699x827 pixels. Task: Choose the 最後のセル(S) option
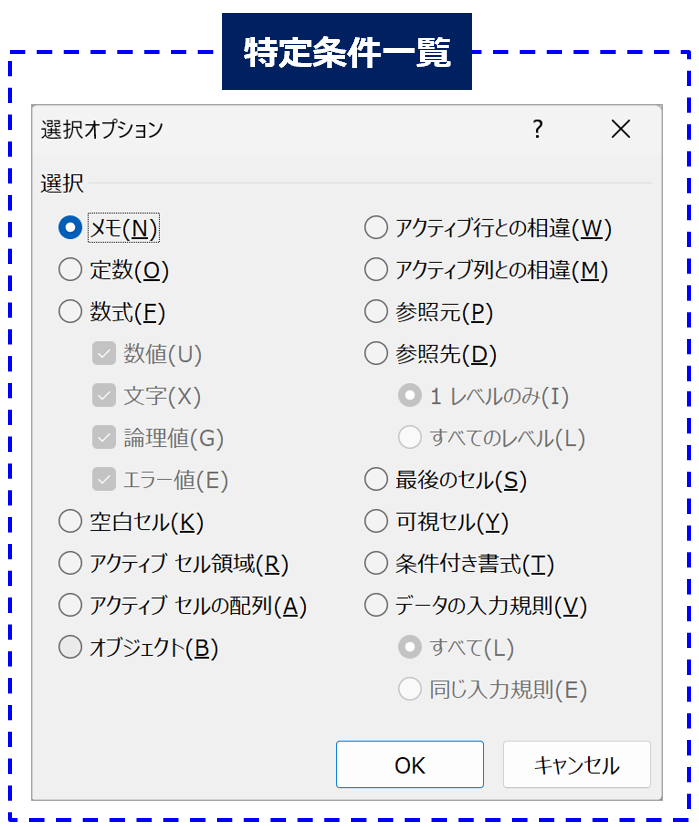pos(376,480)
